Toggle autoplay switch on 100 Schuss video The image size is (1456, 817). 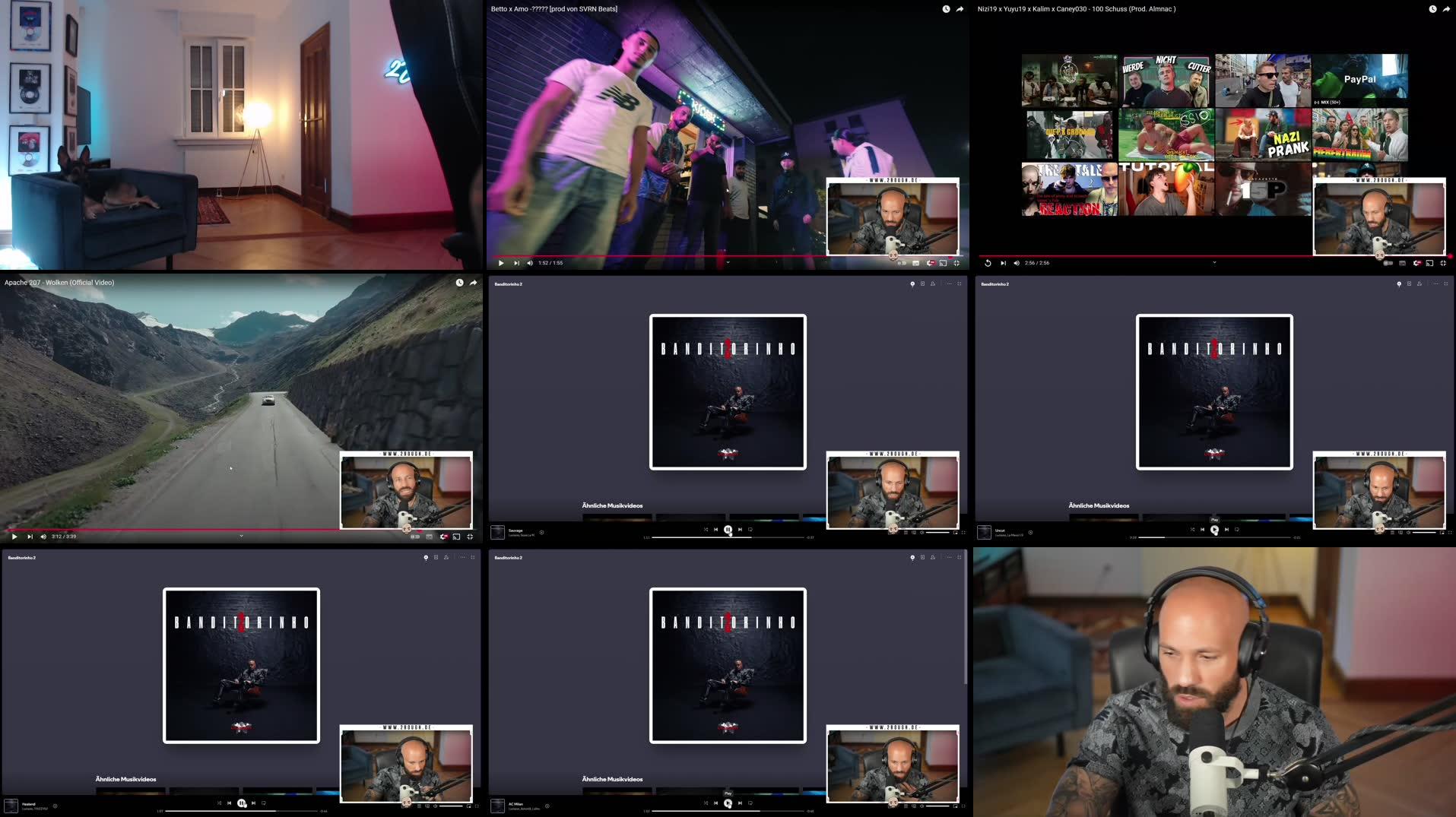[1388, 263]
